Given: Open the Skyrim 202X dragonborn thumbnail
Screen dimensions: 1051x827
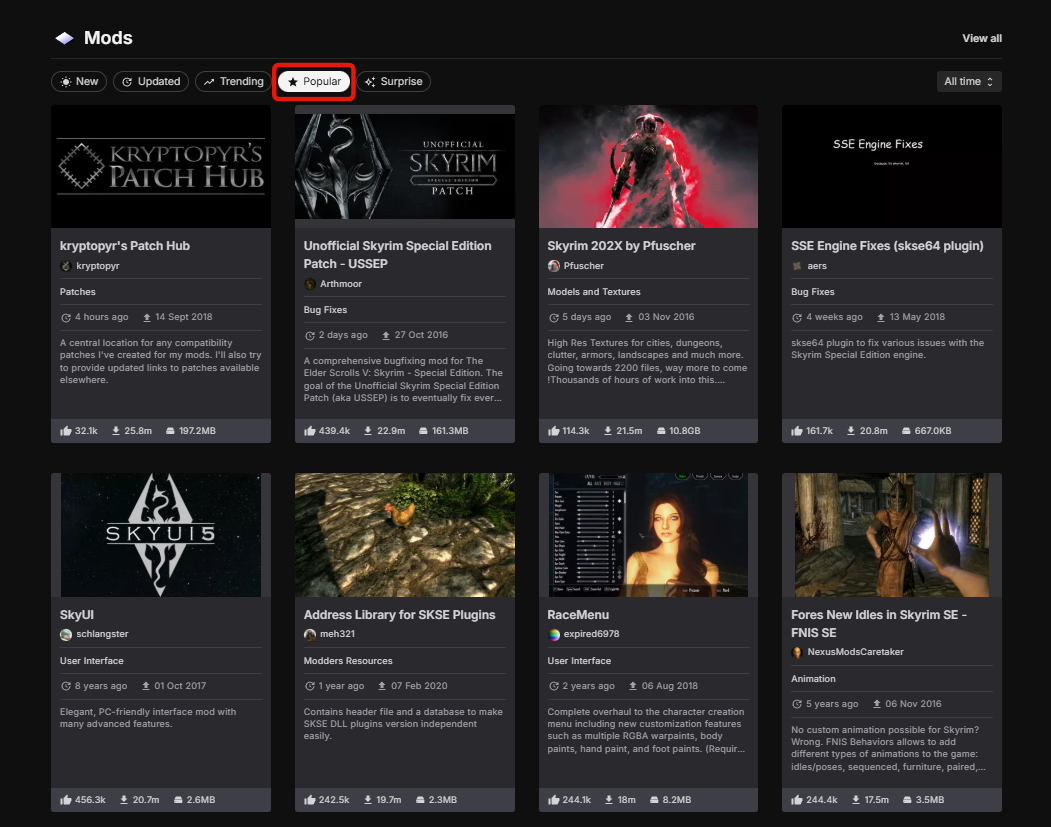Looking at the screenshot, I should pos(648,166).
